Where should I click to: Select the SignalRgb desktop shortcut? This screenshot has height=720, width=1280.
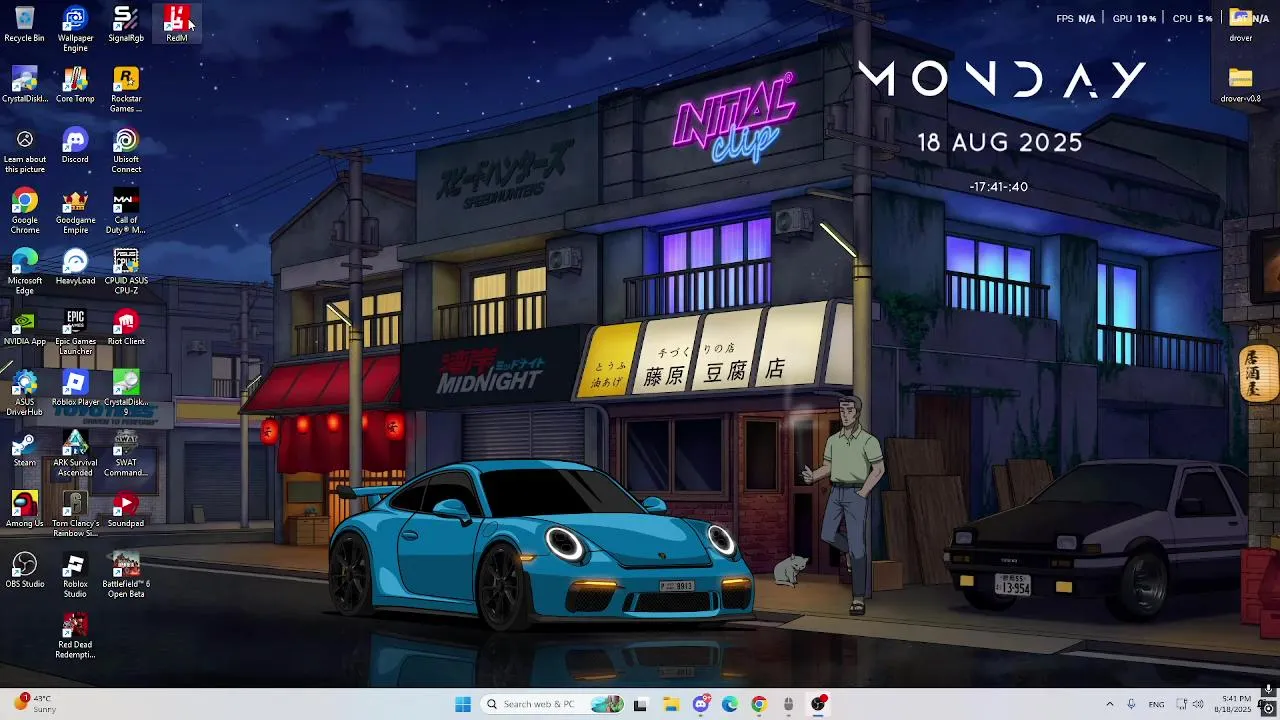[x=126, y=24]
